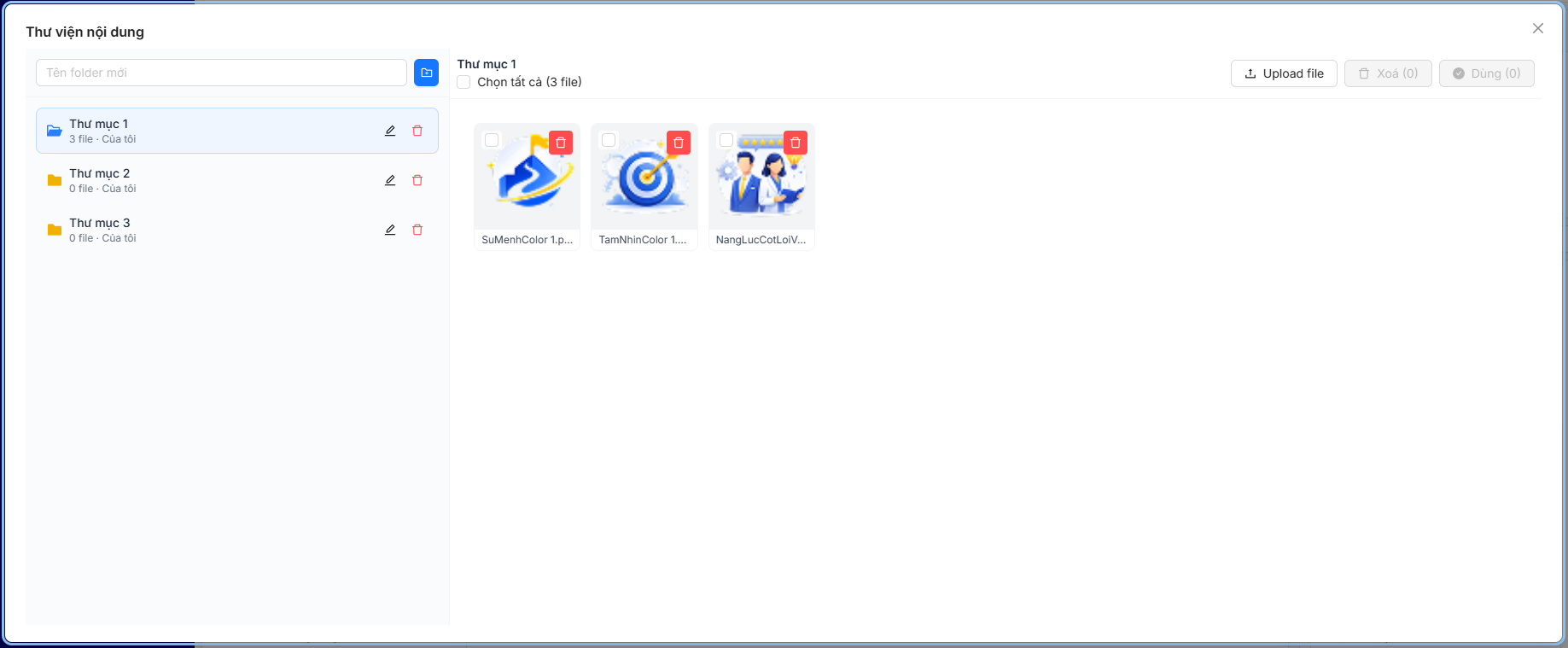Click the Upload file button
Viewport: 1568px width, 648px height.
(1284, 73)
